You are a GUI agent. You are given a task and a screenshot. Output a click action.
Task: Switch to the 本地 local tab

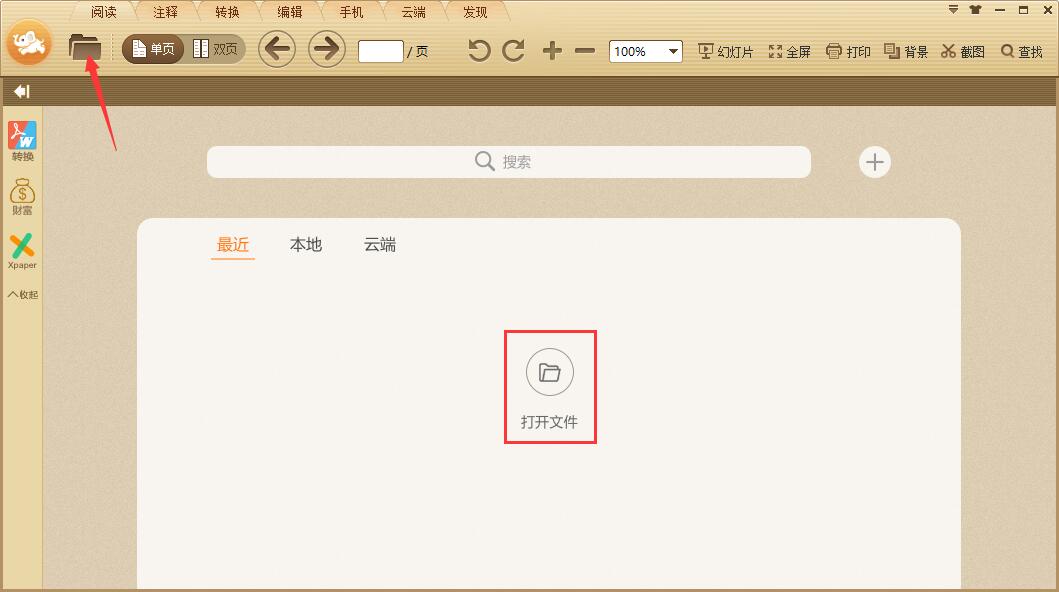305,243
